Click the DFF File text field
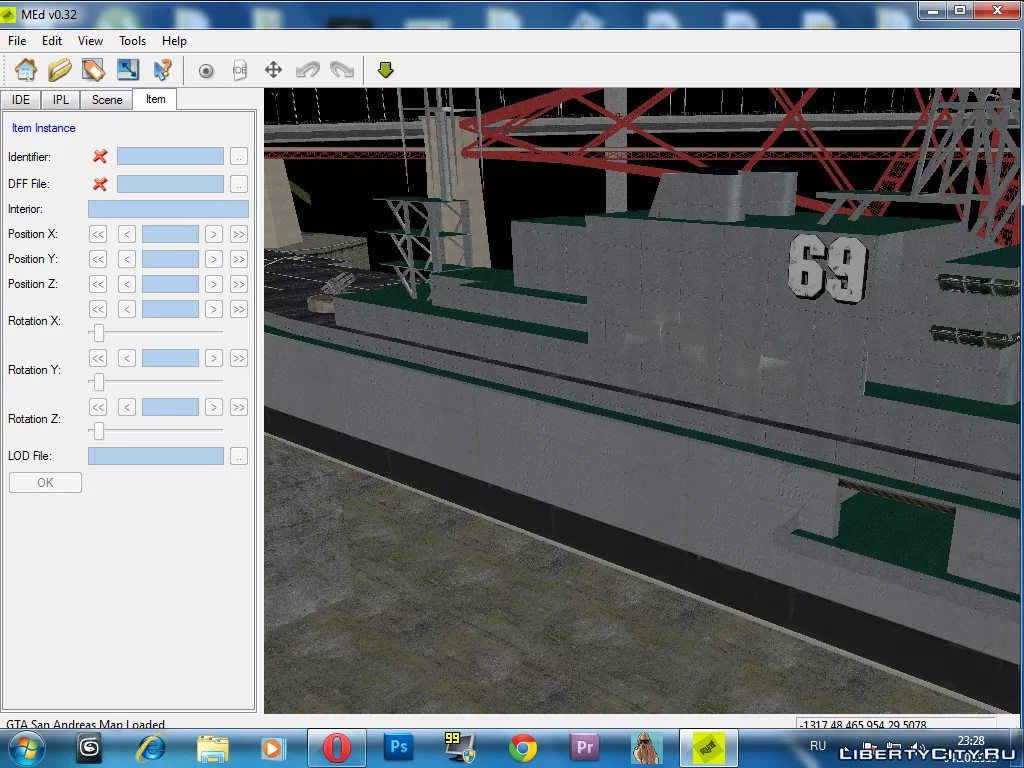This screenshot has height=768, width=1024. pos(170,184)
